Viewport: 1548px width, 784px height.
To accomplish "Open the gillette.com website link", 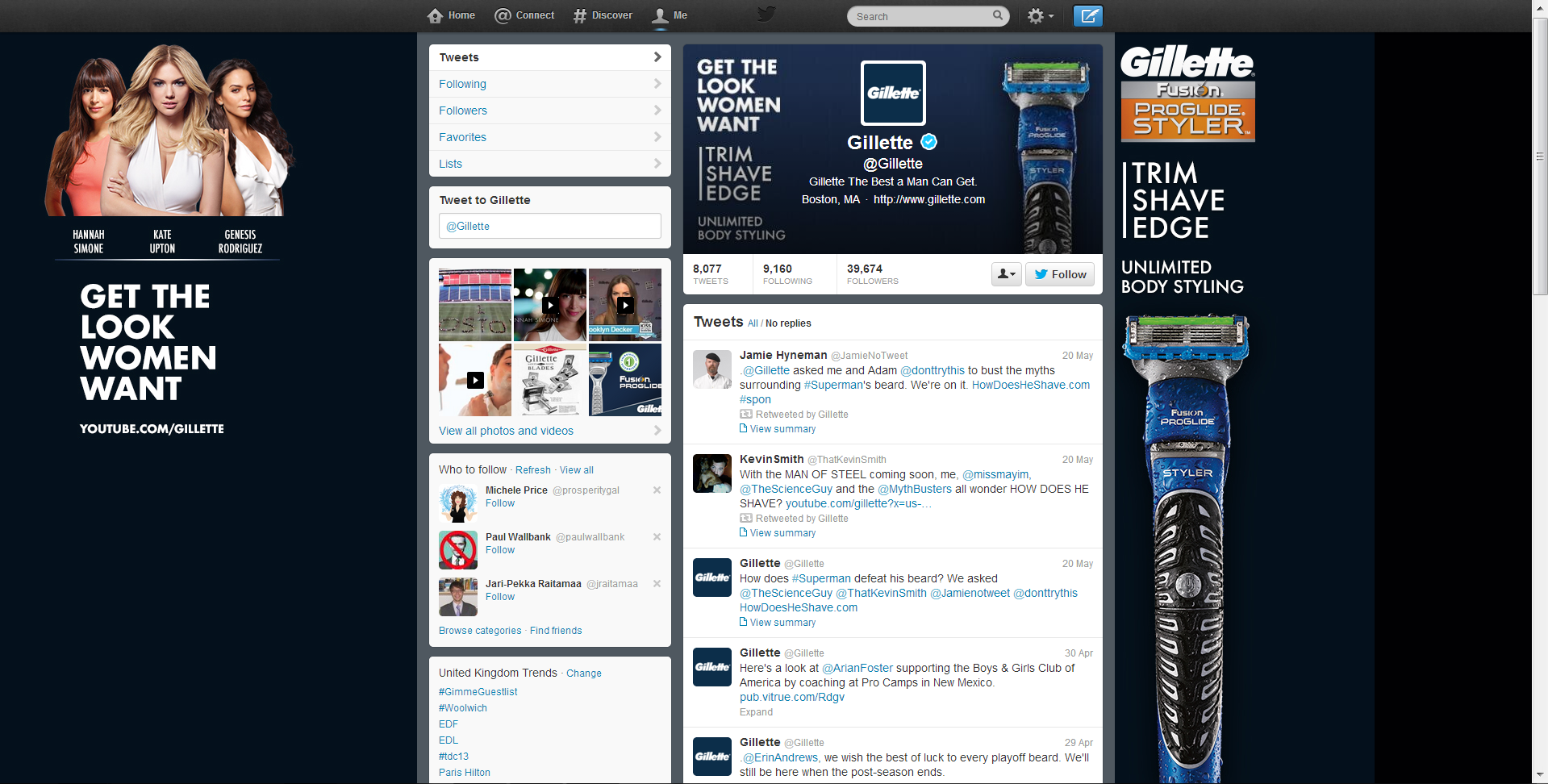I will (929, 199).
